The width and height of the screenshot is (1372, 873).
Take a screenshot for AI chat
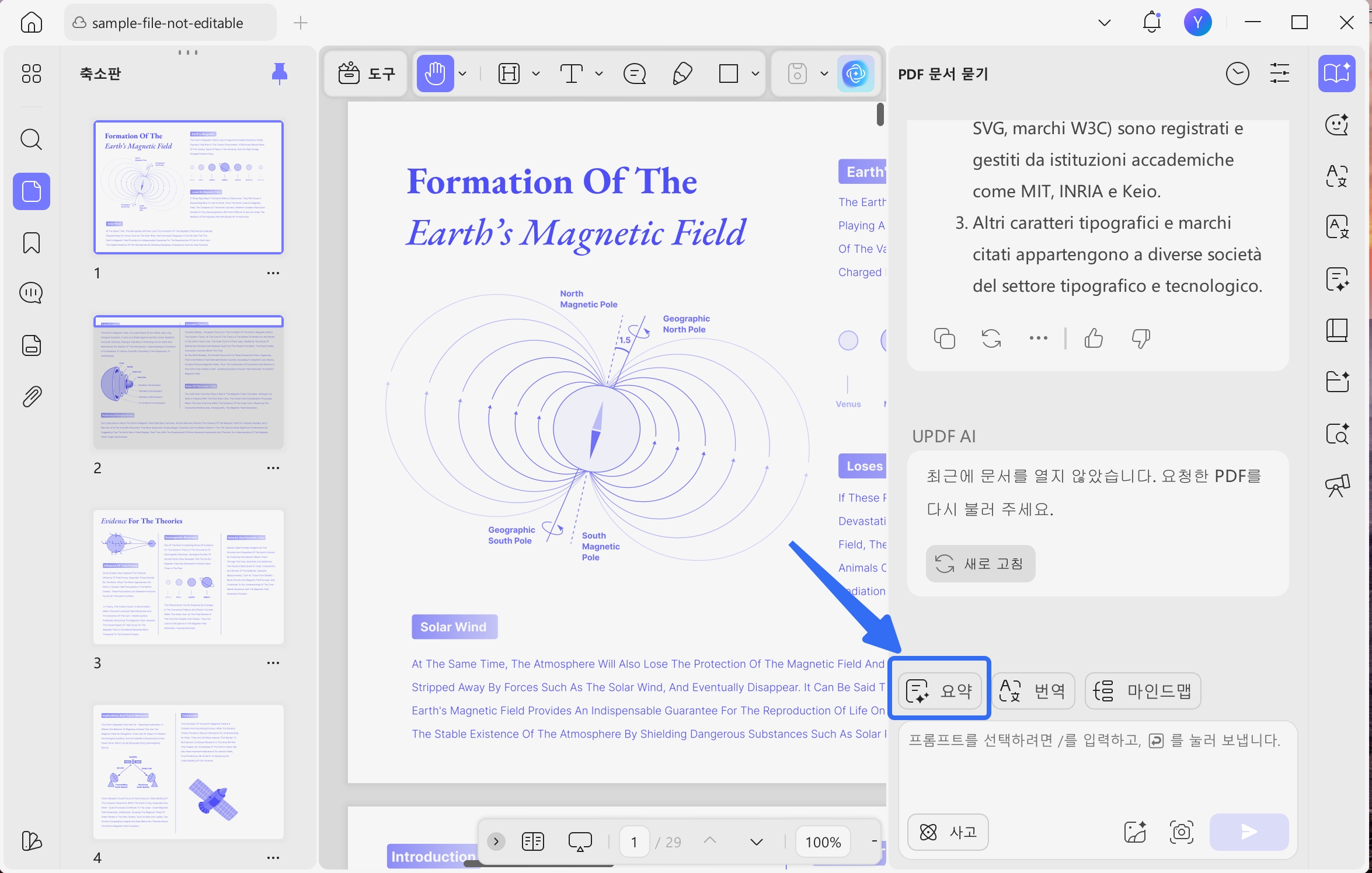click(x=1181, y=832)
